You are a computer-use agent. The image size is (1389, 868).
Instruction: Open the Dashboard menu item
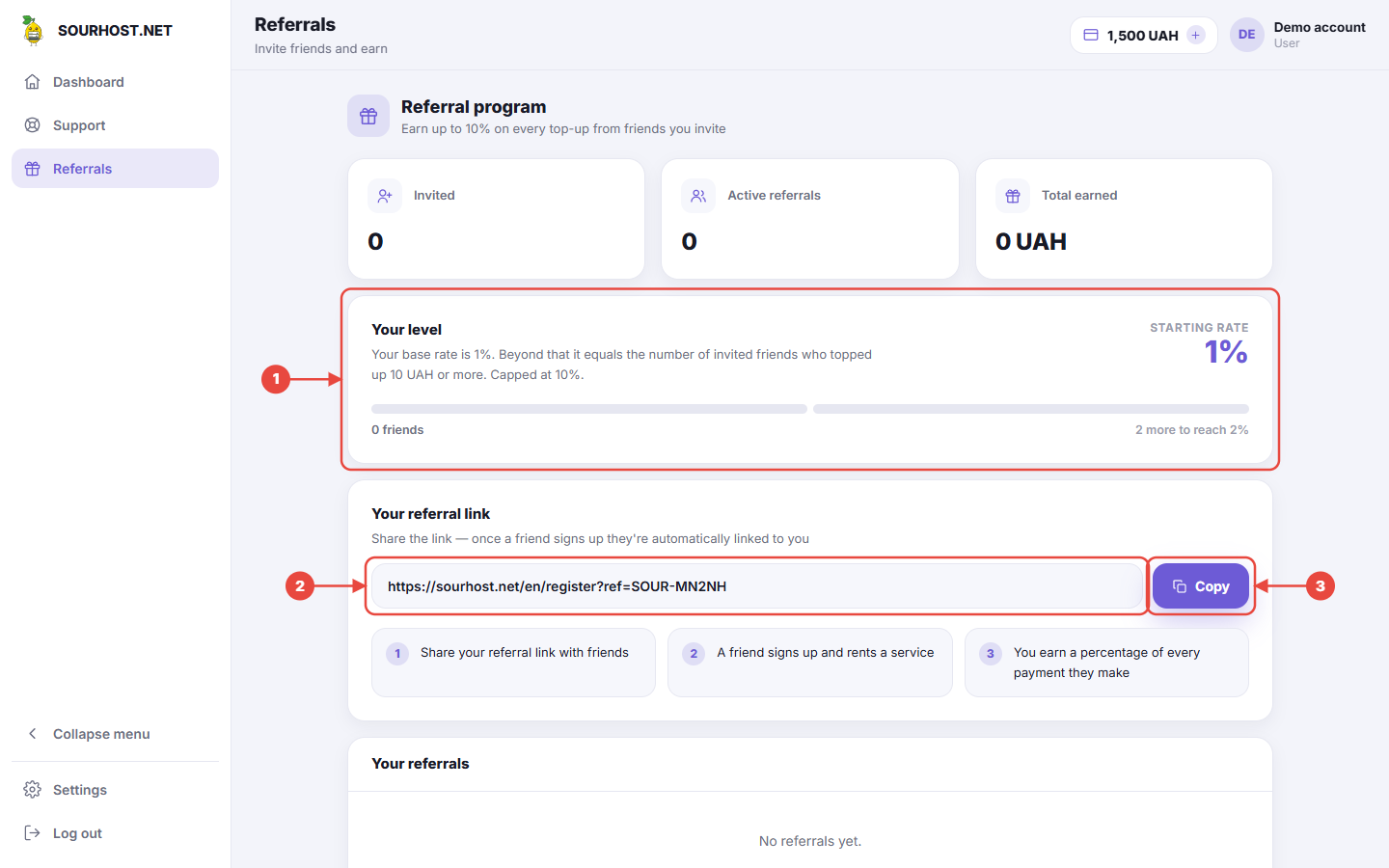pyautogui.click(x=115, y=82)
